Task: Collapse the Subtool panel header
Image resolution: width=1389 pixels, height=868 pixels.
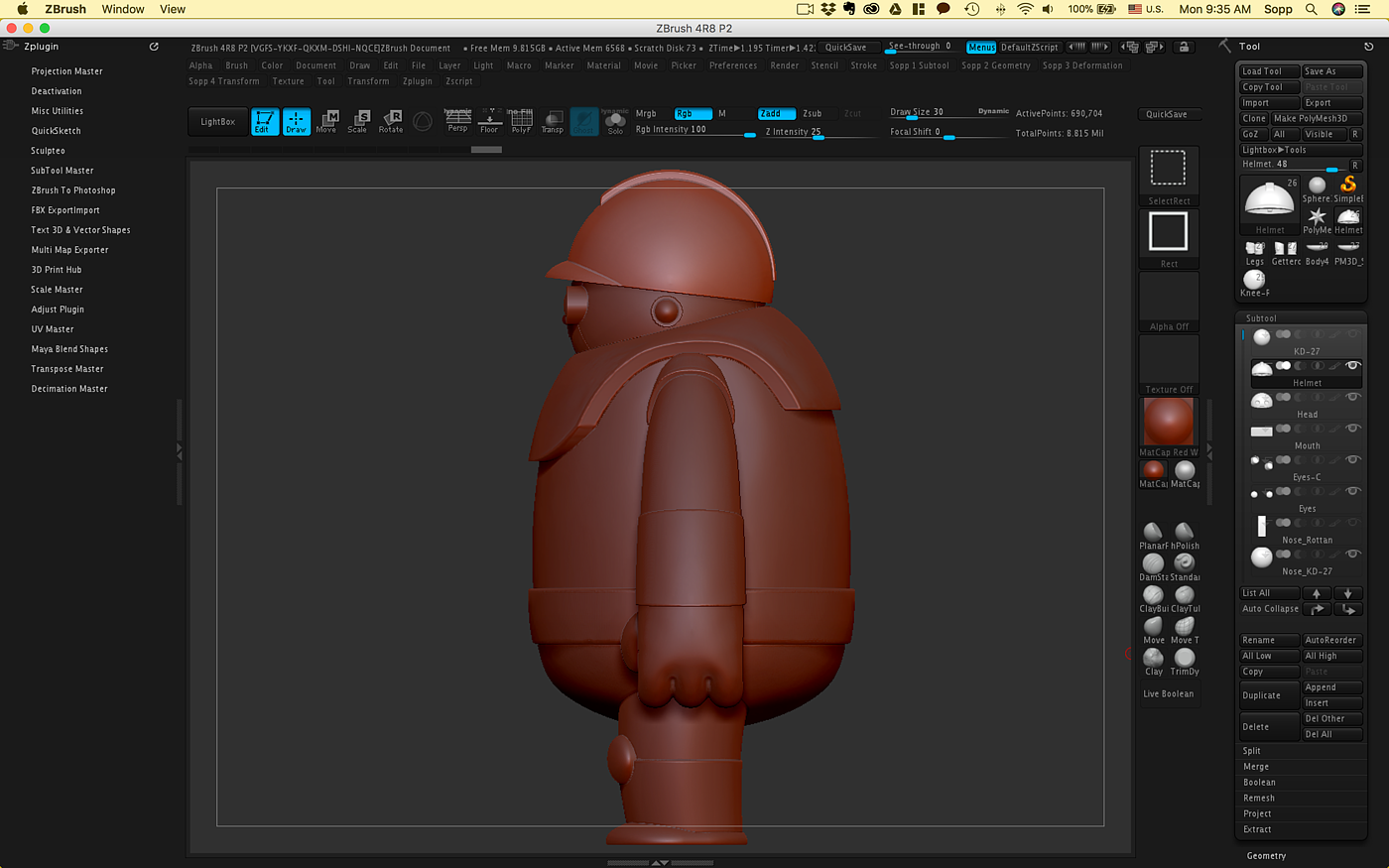Action: point(1261,318)
